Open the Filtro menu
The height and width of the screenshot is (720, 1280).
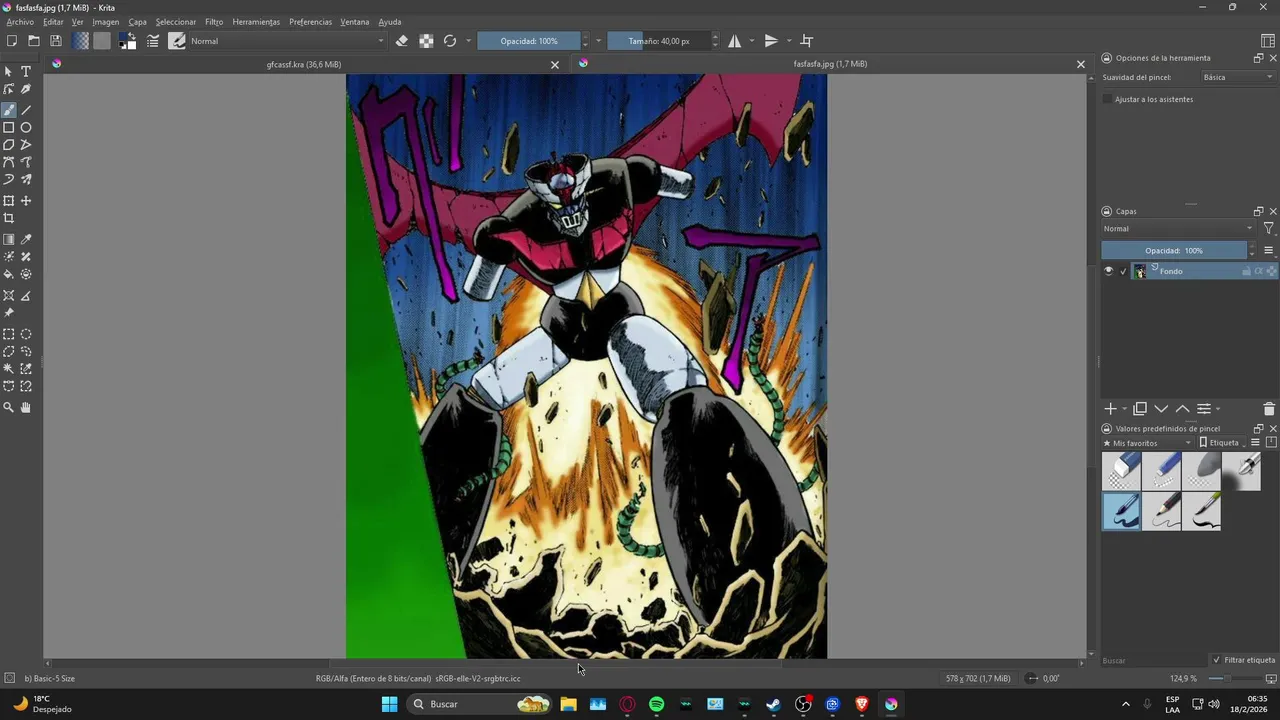click(214, 22)
